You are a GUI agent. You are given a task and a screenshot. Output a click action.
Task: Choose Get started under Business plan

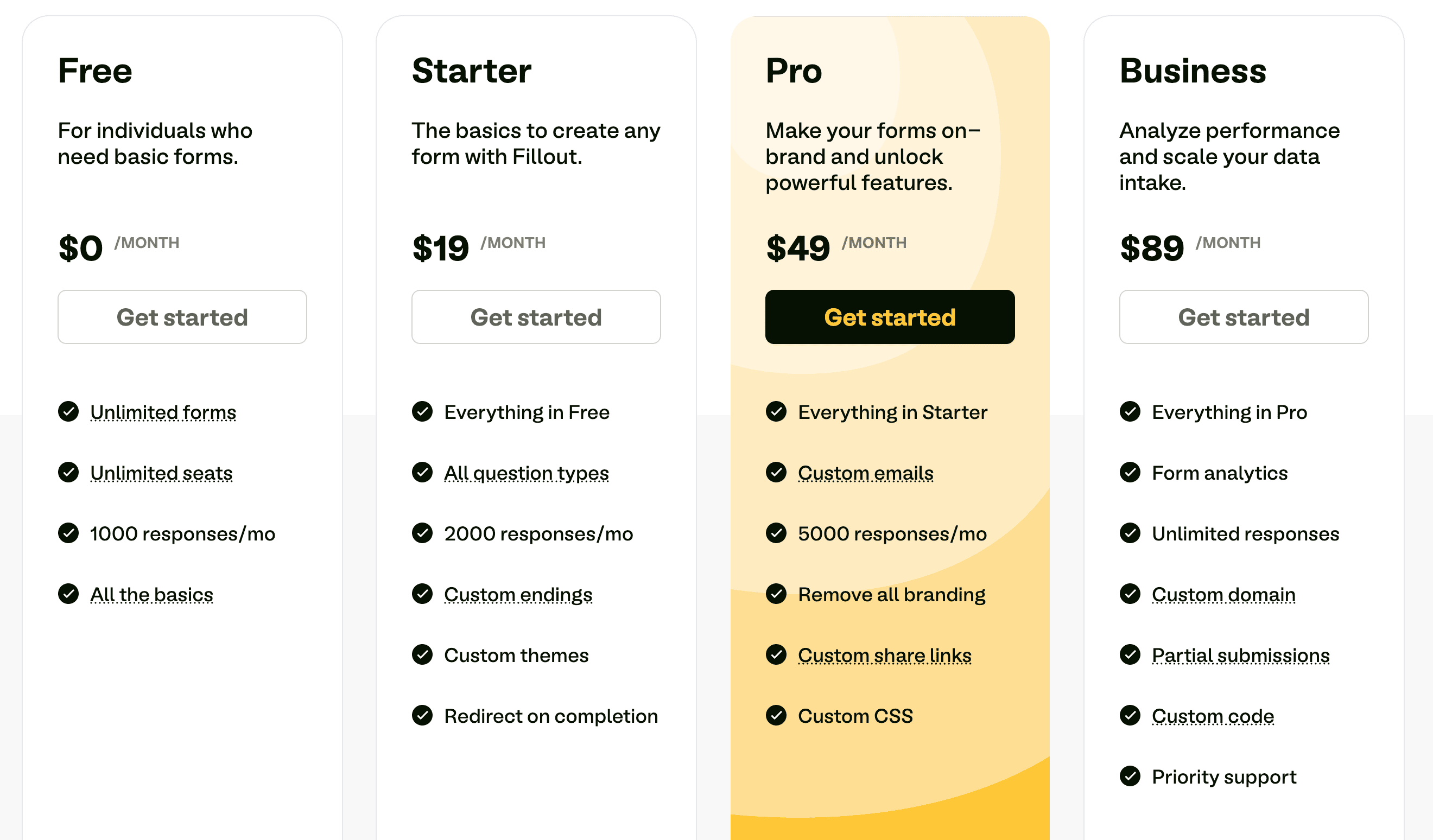(1243, 317)
